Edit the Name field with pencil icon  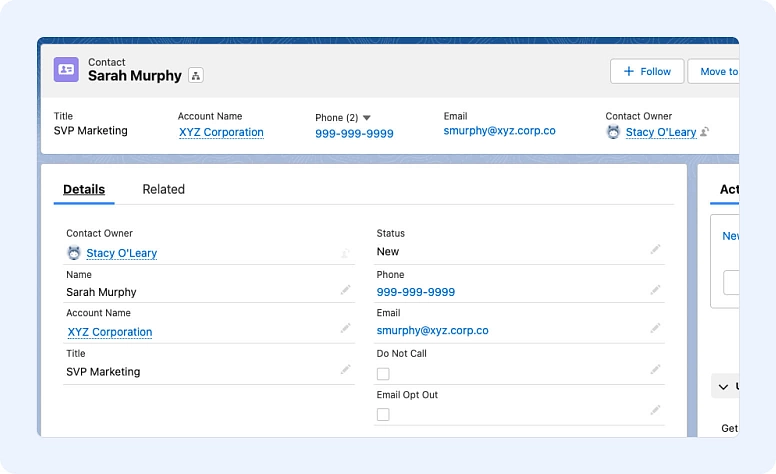[x=345, y=290]
